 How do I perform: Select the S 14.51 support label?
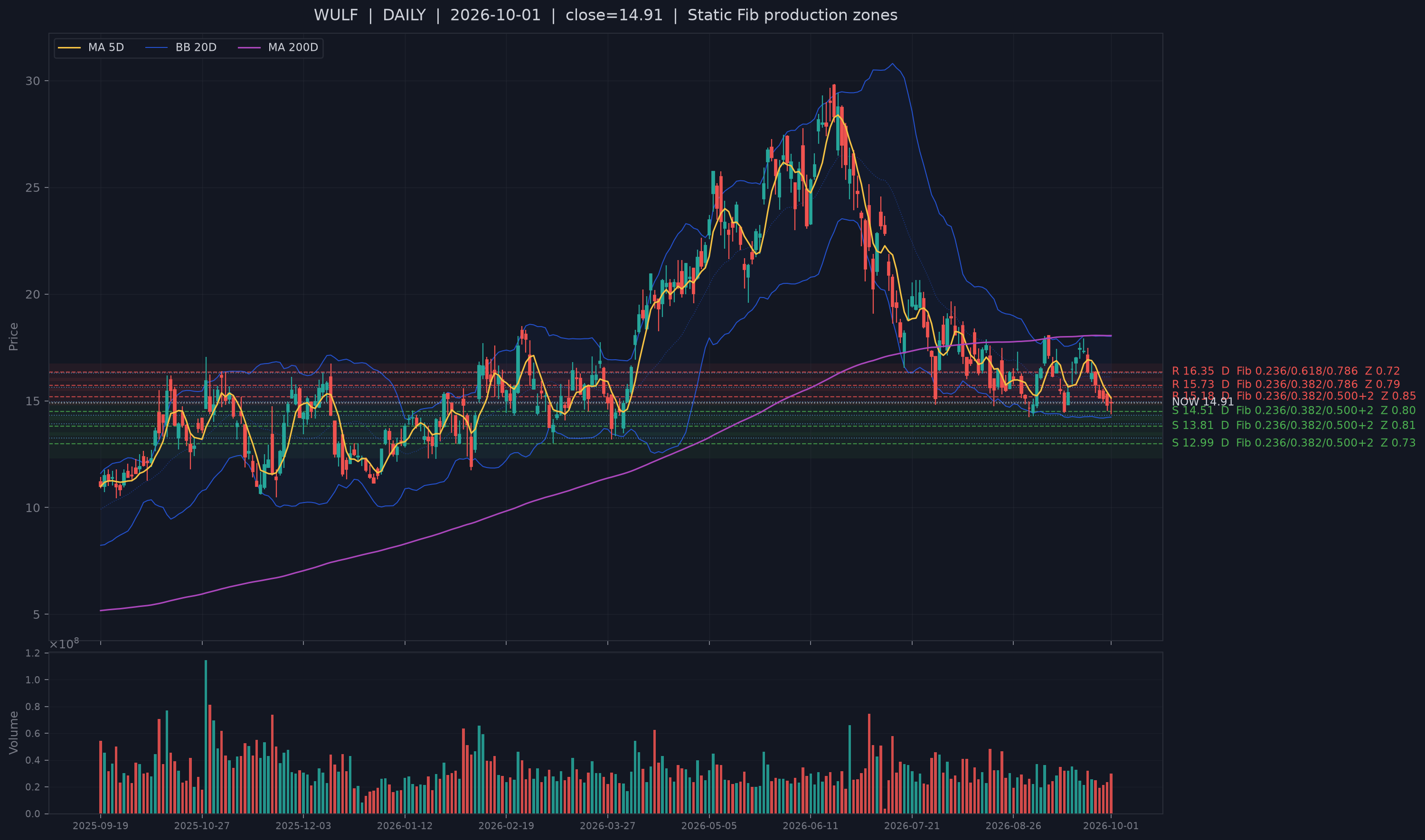(1293, 411)
